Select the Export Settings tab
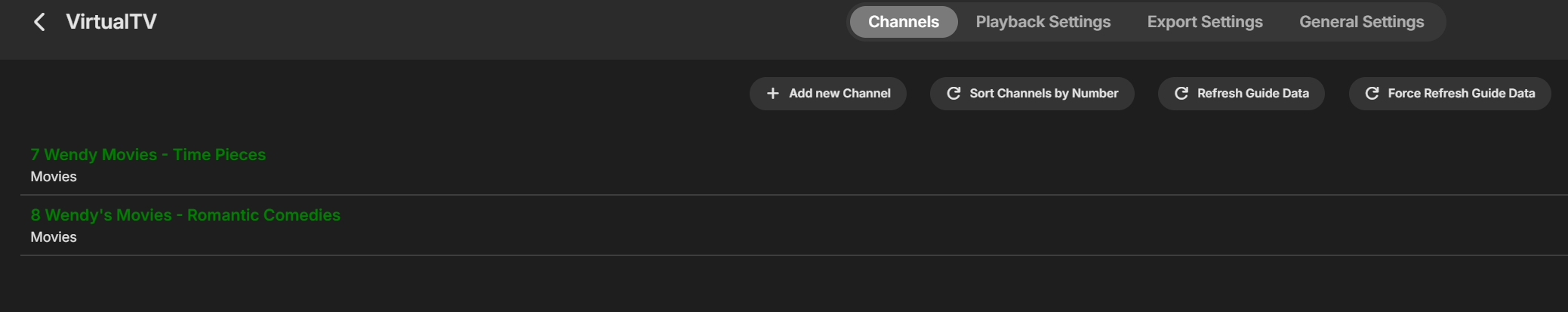This screenshot has height=312, width=1568. [x=1204, y=22]
